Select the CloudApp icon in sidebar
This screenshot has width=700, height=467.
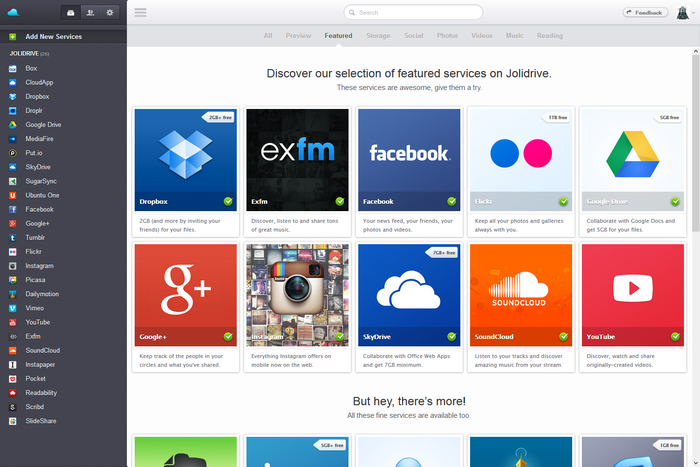point(12,83)
